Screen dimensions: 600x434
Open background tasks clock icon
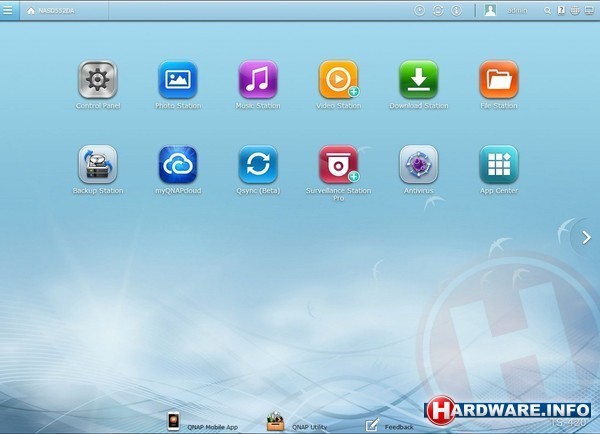(x=419, y=11)
